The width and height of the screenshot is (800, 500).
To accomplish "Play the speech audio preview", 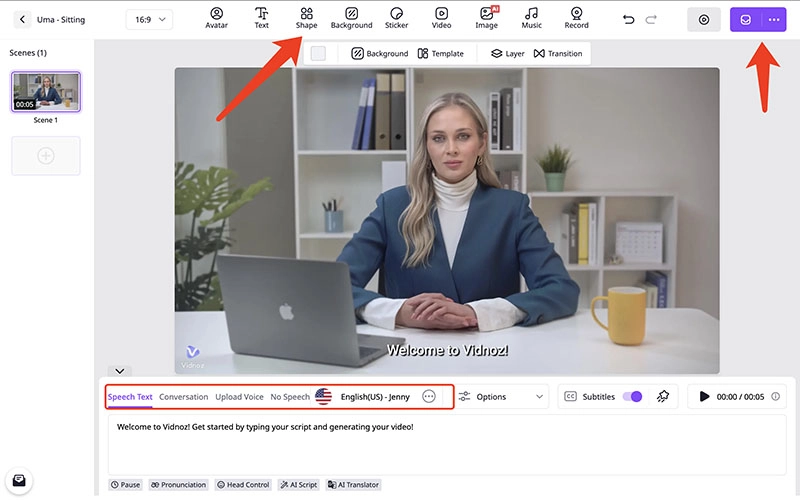I will (x=704, y=397).
